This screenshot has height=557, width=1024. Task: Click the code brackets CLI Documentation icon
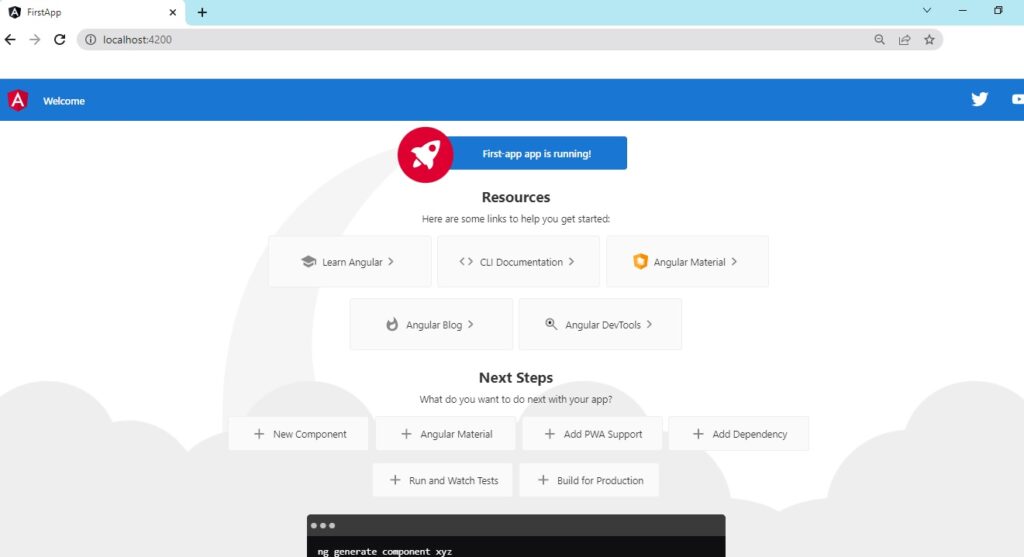click(466, 261)
